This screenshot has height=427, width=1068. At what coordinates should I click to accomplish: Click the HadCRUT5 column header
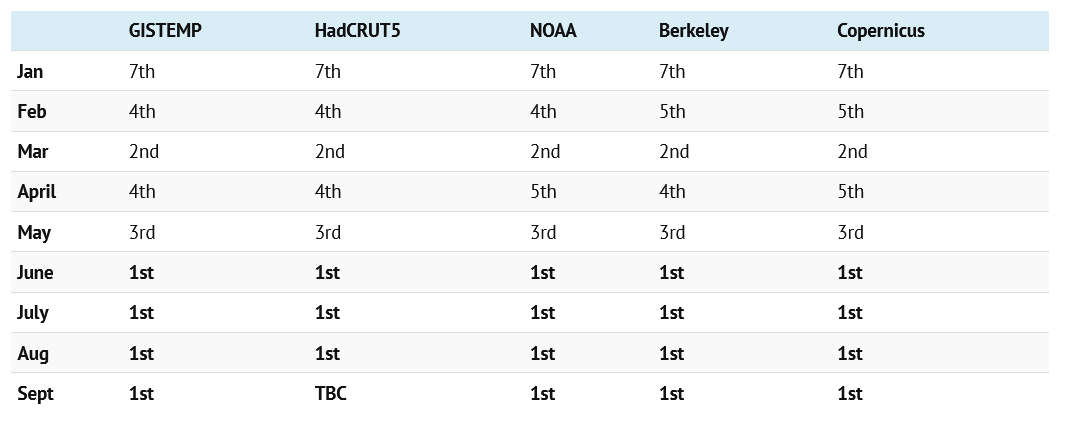pos(356,31)
